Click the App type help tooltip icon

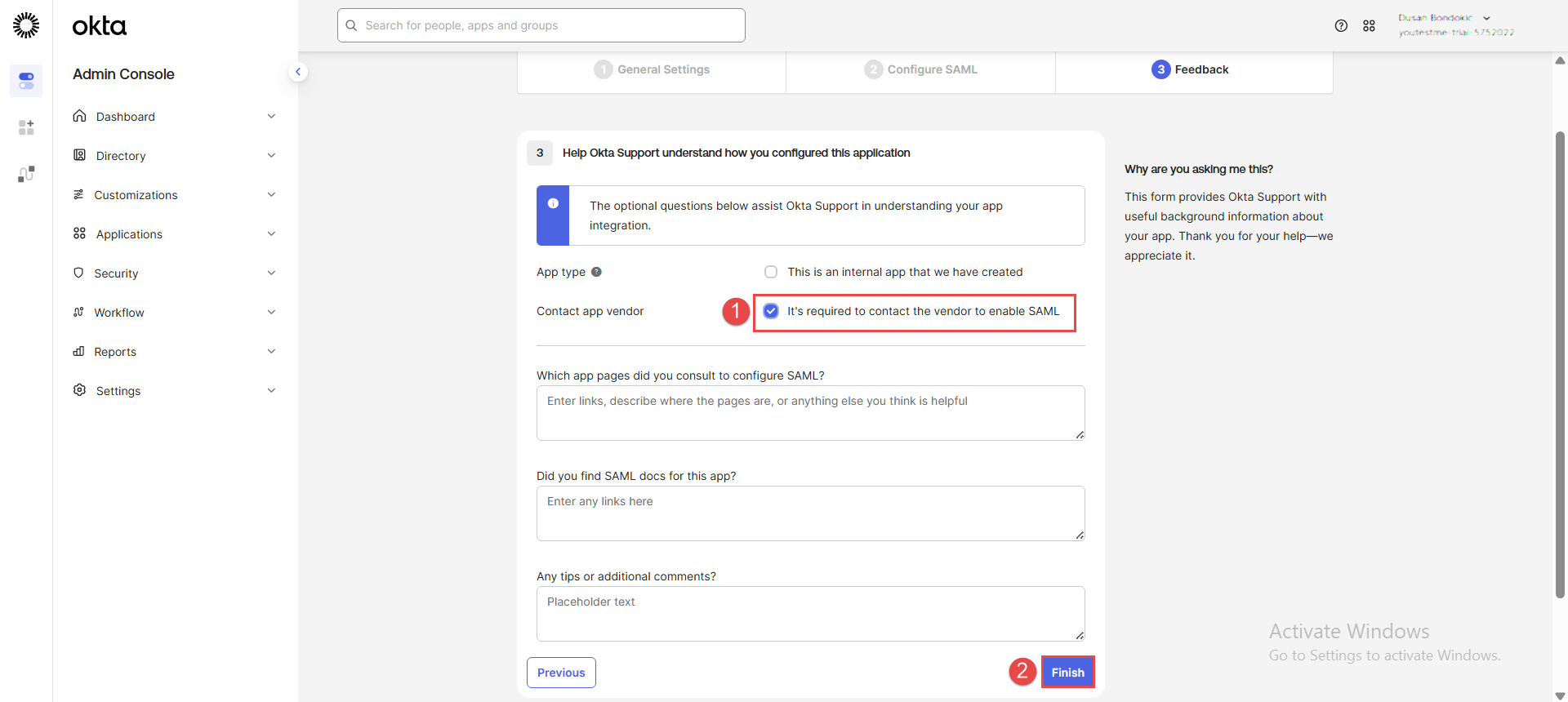[596, 272]
